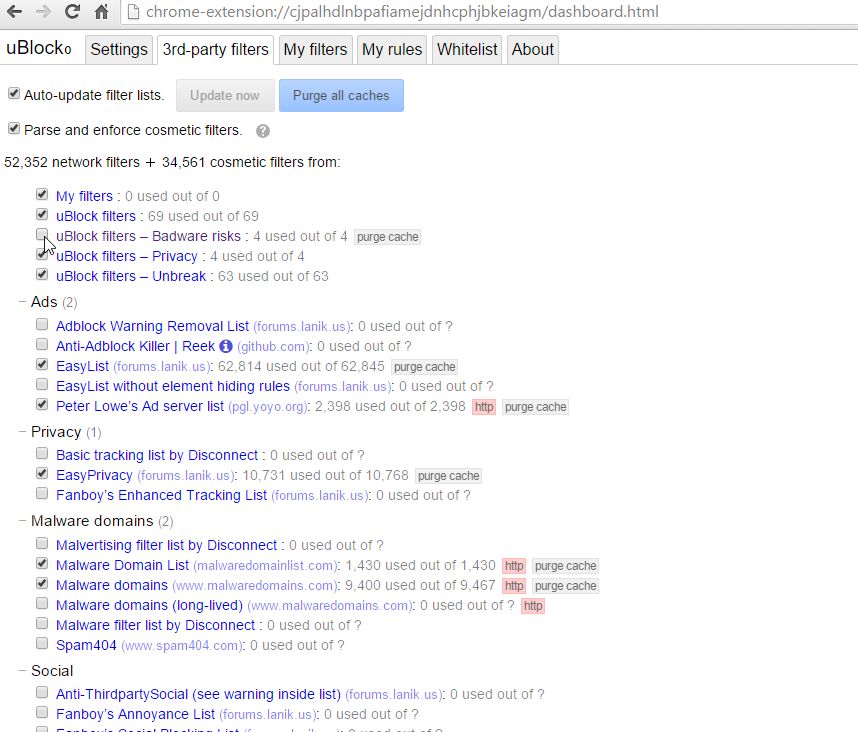Open uBlock filters – Unbreak link
Image resolution: width=858 pixels, height=732 pixels.
(131, 276)
